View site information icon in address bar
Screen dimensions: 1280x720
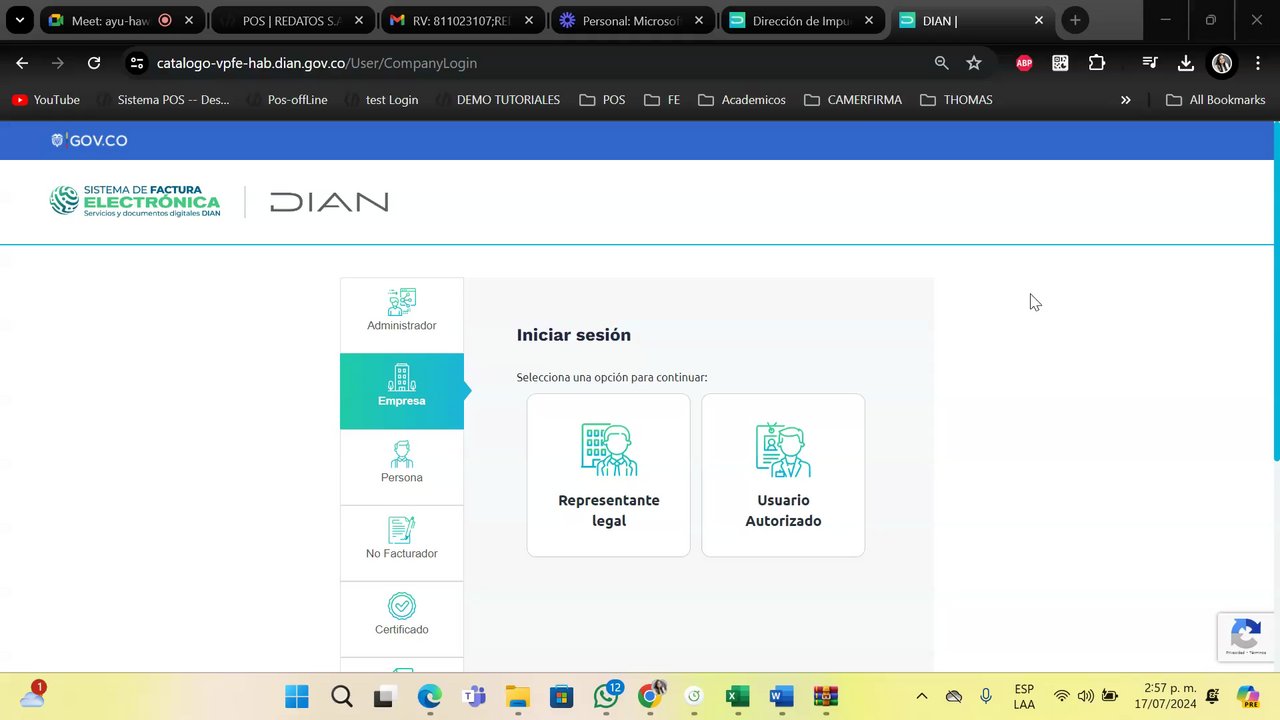point(137,63)
